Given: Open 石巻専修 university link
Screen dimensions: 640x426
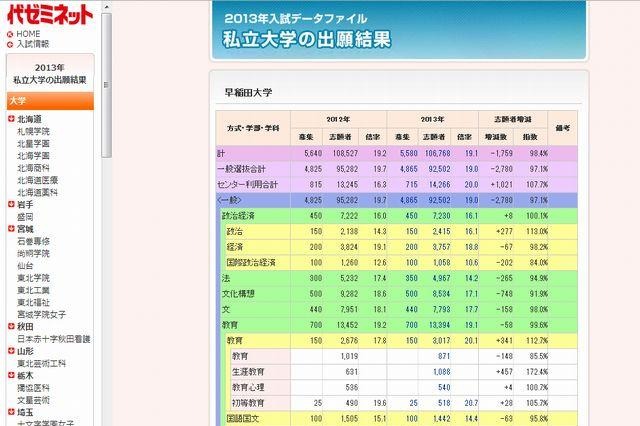Looking at the screenshot, I should [33, 241].
